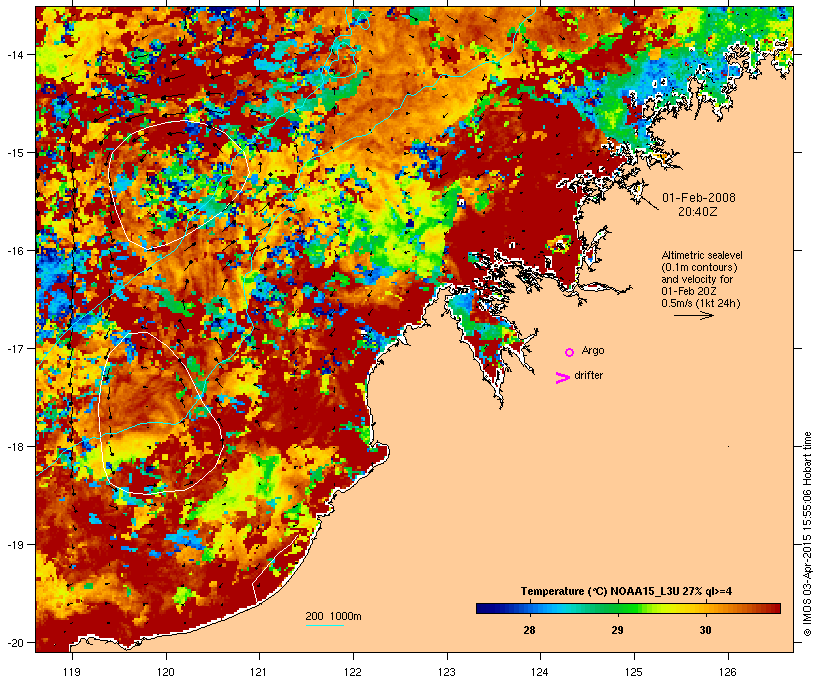Click latitude axis label -19

pos(15,545)
